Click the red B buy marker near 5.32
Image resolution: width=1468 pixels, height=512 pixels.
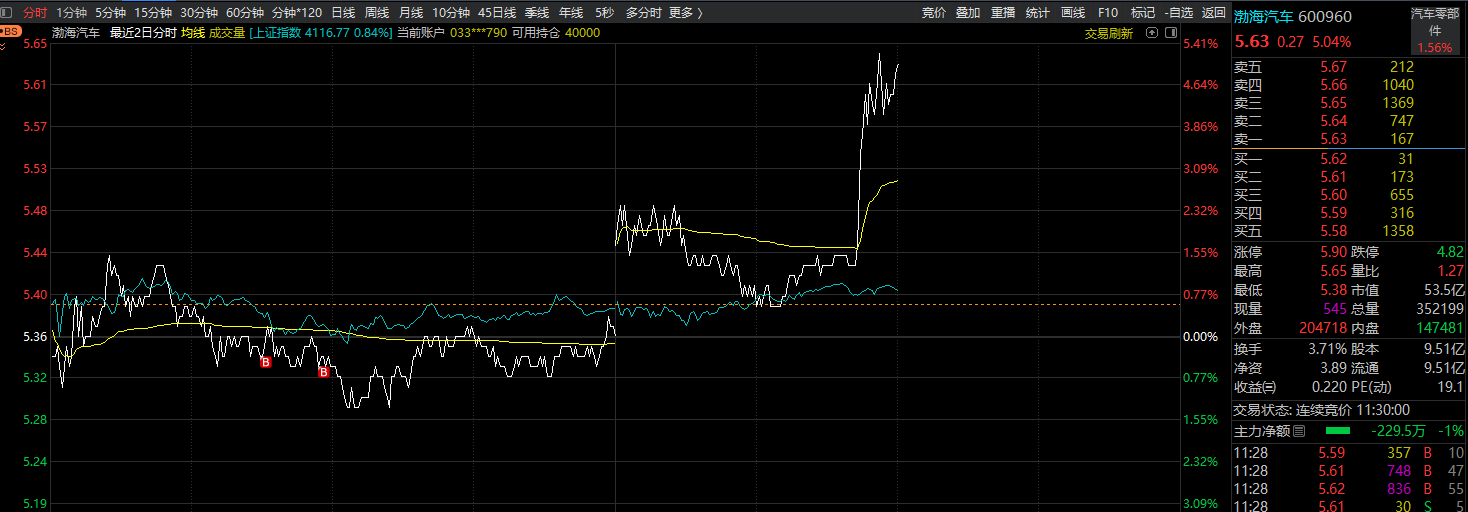click(x=324, y=372)
